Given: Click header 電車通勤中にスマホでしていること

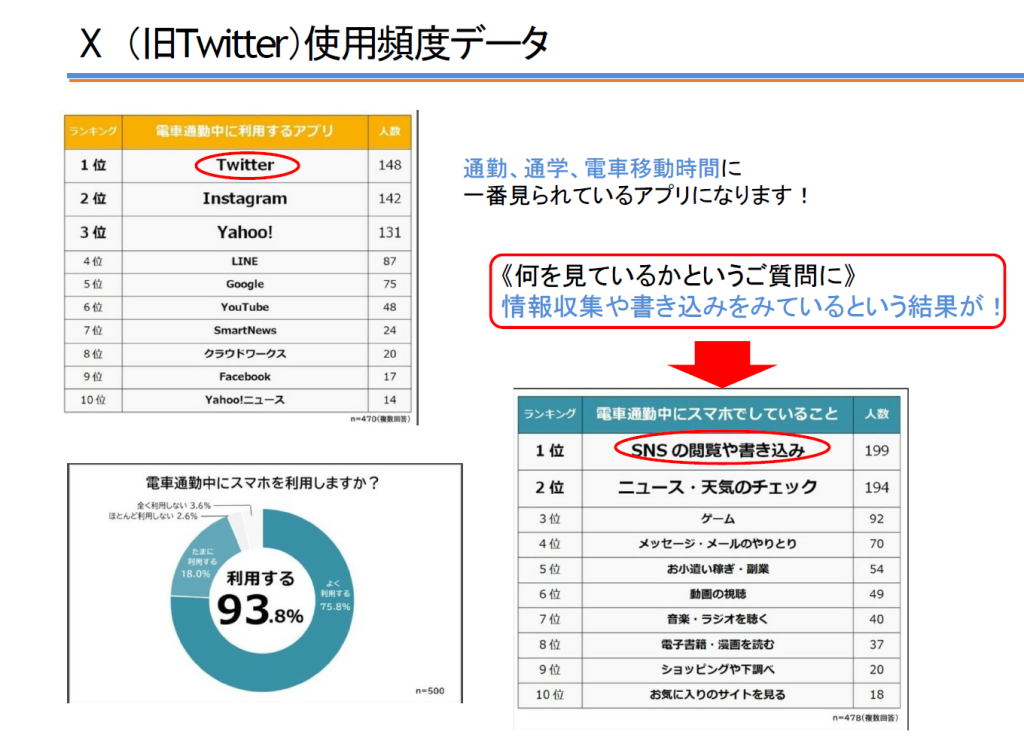Looking at the screenshot, I should 717,414.
